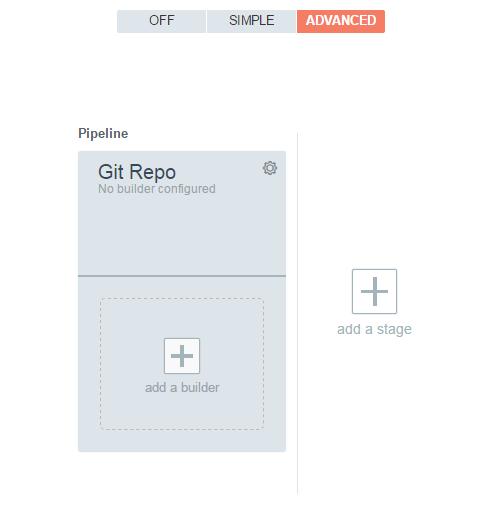Click the top edge of dashed builder box
This screenshot has height=505, width=480.
tap(182, 298)
